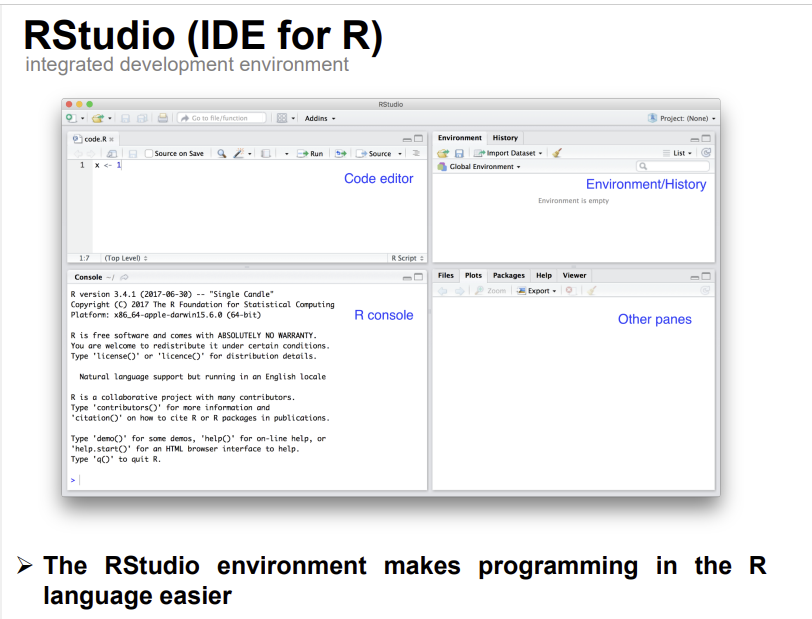Click the editor Save document icon

coord(133,153)
